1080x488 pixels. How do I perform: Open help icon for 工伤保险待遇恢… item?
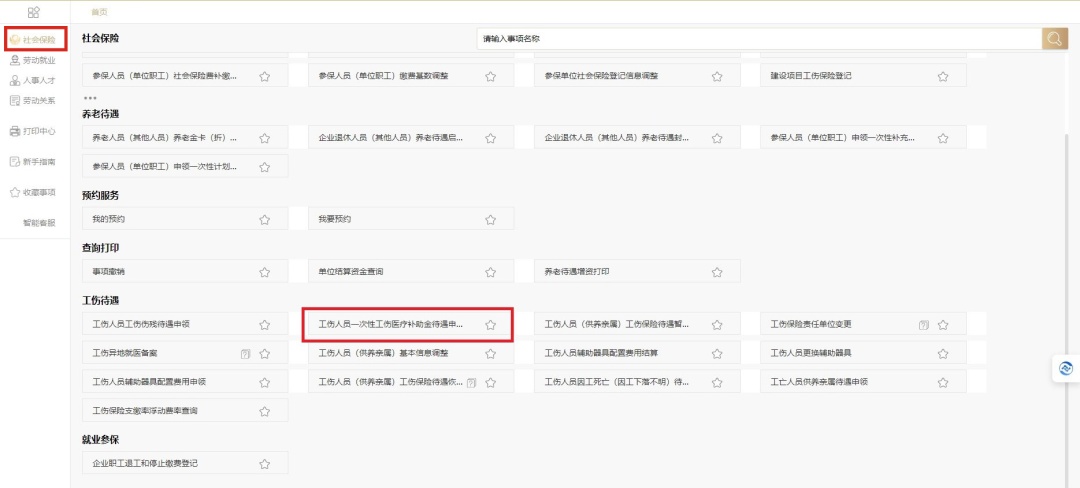(x=471, y=383)
